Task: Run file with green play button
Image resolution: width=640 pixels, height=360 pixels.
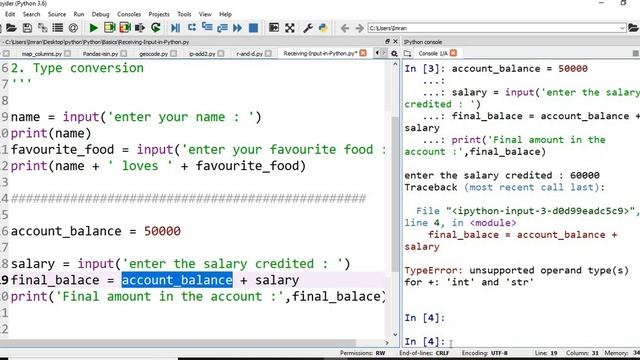Action: click(x=93, y=28)
